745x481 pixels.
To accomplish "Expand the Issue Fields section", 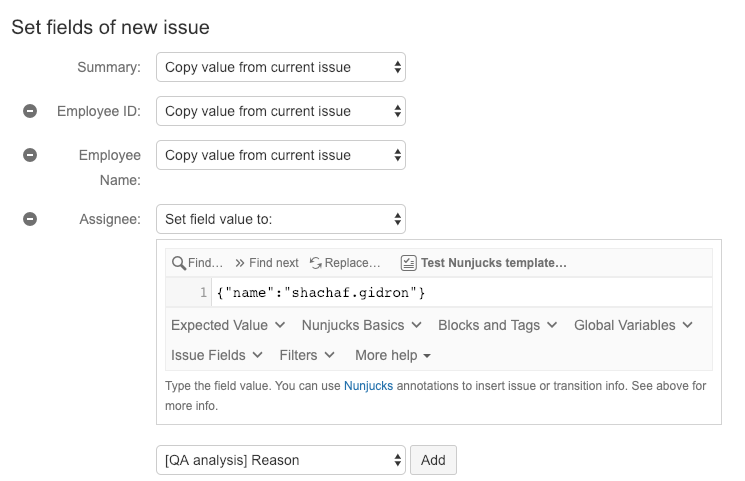I will point(217,355).
